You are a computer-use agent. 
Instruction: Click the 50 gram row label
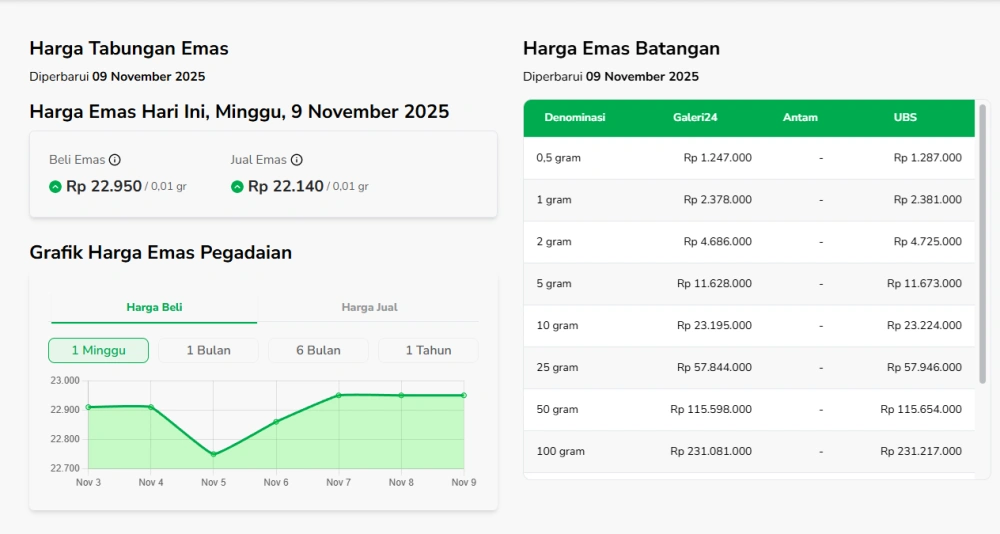(x=557, y=410)
